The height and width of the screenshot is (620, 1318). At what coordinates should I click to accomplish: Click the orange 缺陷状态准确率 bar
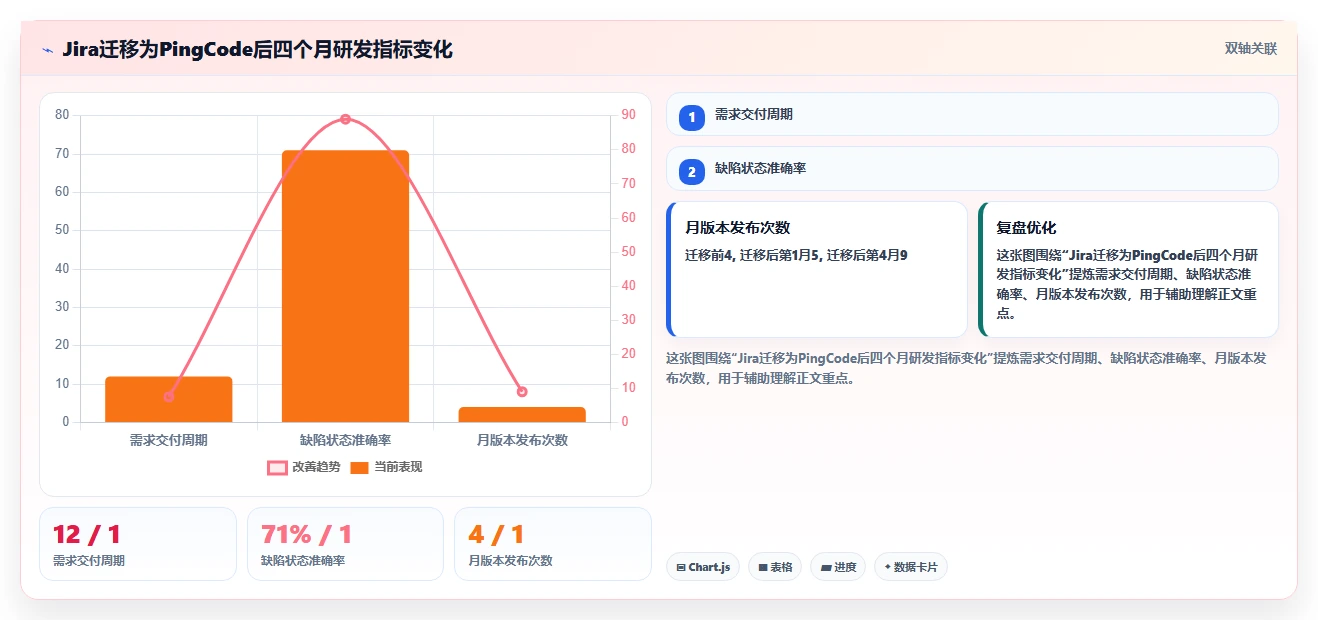click(345, 286)
